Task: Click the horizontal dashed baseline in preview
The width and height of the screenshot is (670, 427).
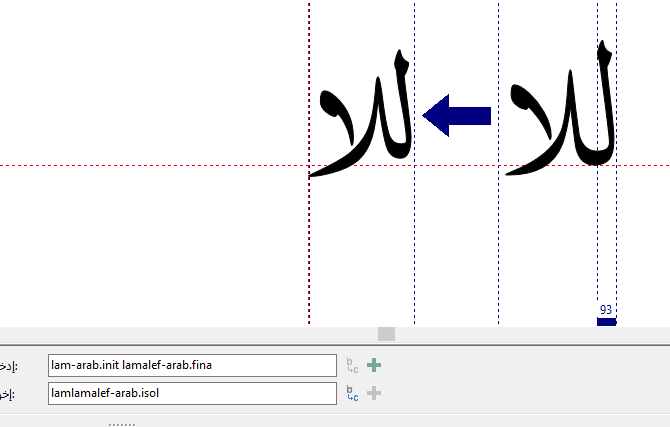Action: click(x=150, y=165)
